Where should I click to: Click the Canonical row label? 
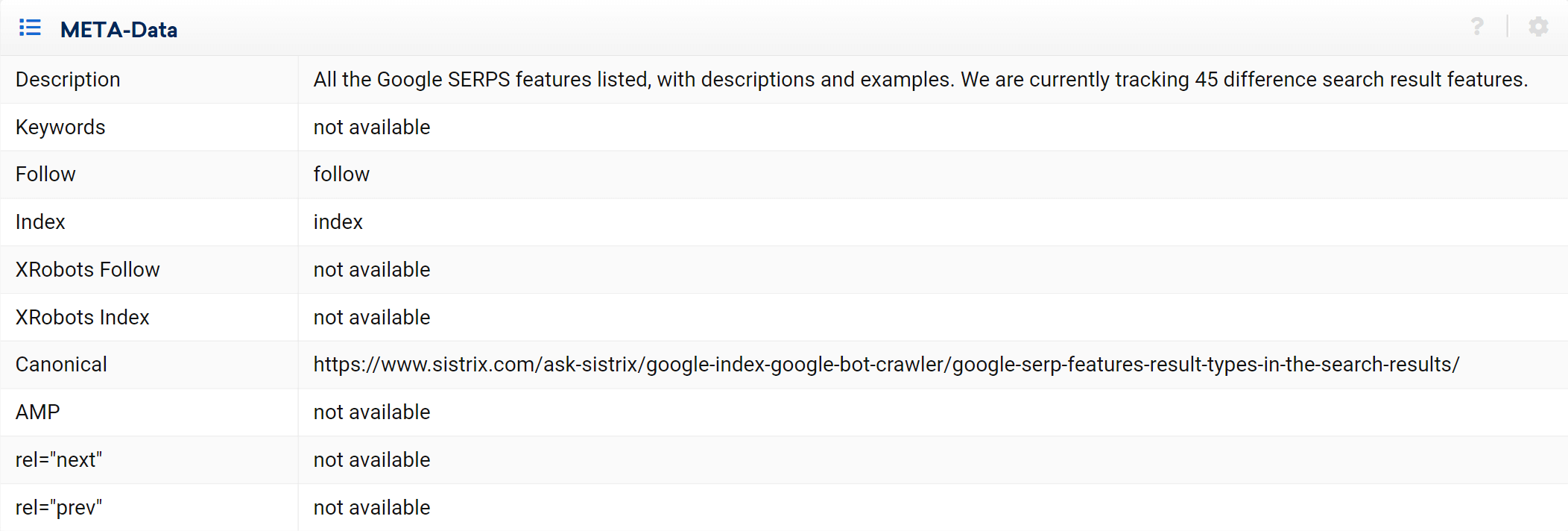pyautogui.click(x=61, y=365)
